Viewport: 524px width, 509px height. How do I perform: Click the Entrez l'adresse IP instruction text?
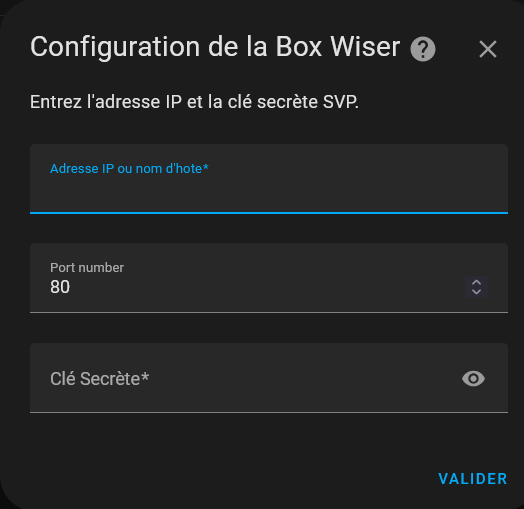click(x=194, y=102)
